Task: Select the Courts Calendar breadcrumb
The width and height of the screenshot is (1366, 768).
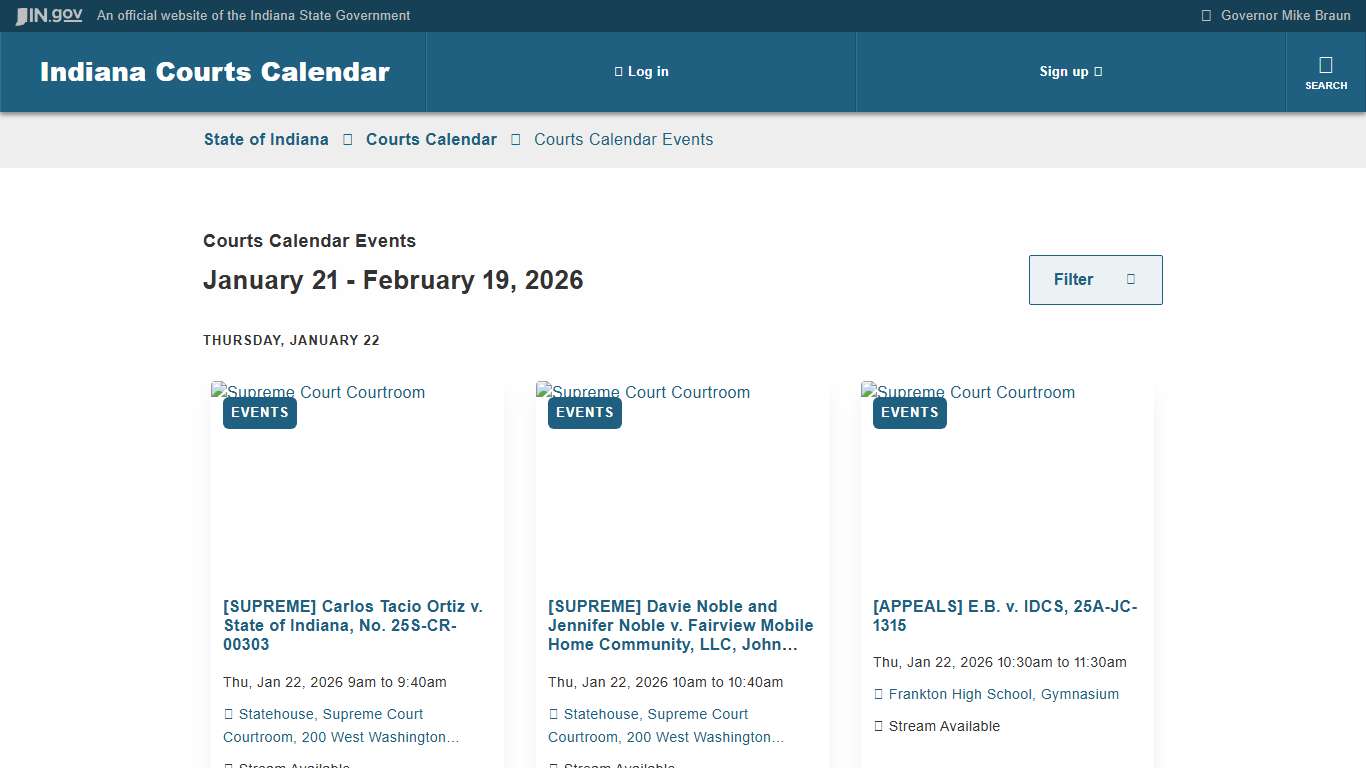Action: [431, 139]
